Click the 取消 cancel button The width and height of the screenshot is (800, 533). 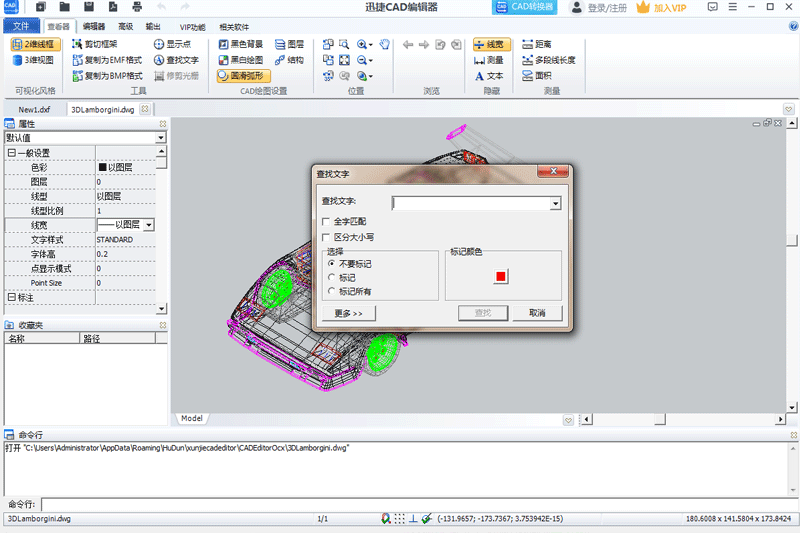pos(537,313)
